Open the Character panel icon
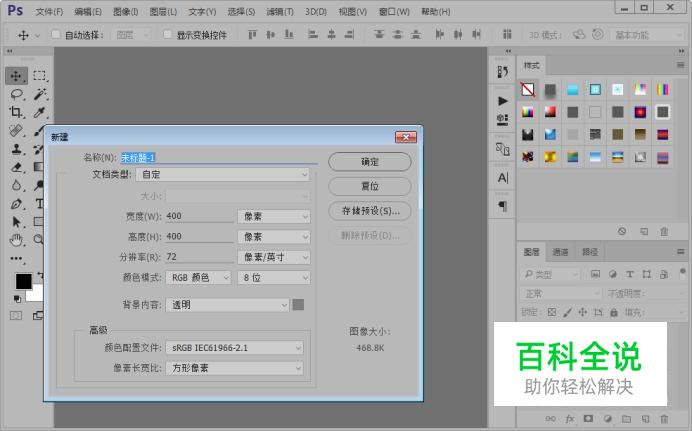692x431 pixels. click(502, 177)
